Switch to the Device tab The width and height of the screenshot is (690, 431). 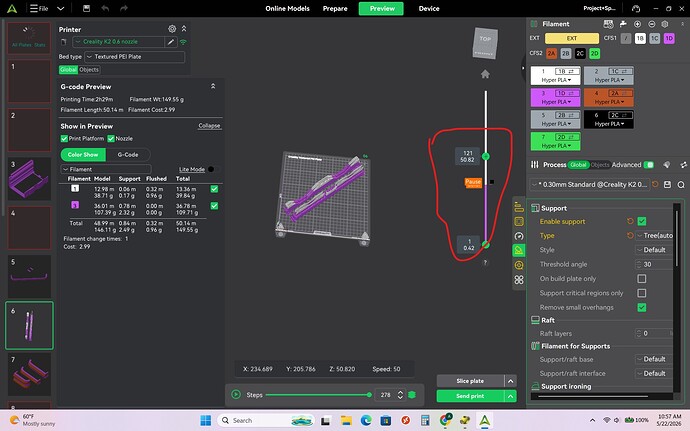pyautogui.click(x=429, y=8)
